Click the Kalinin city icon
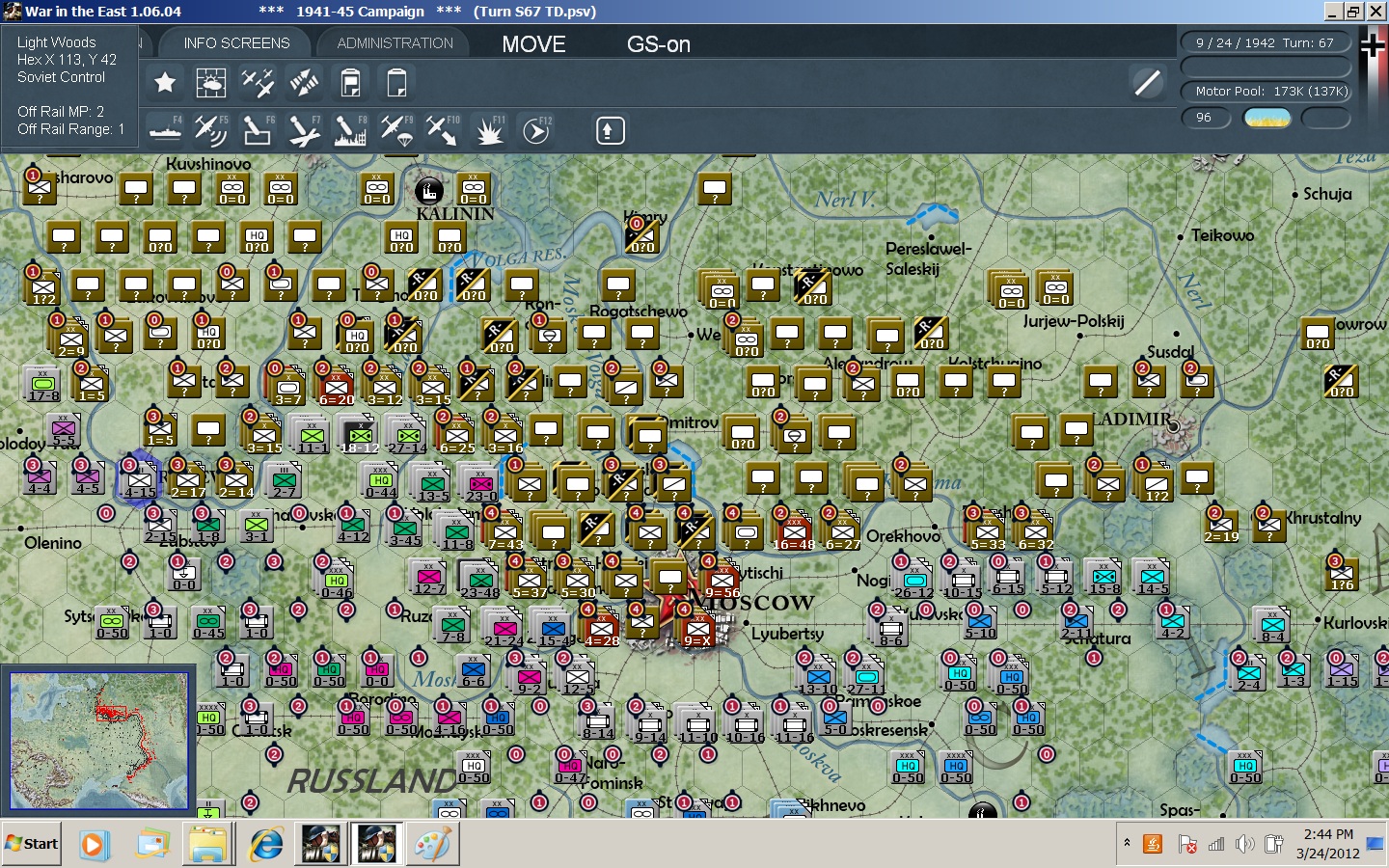 pos(428,189)
